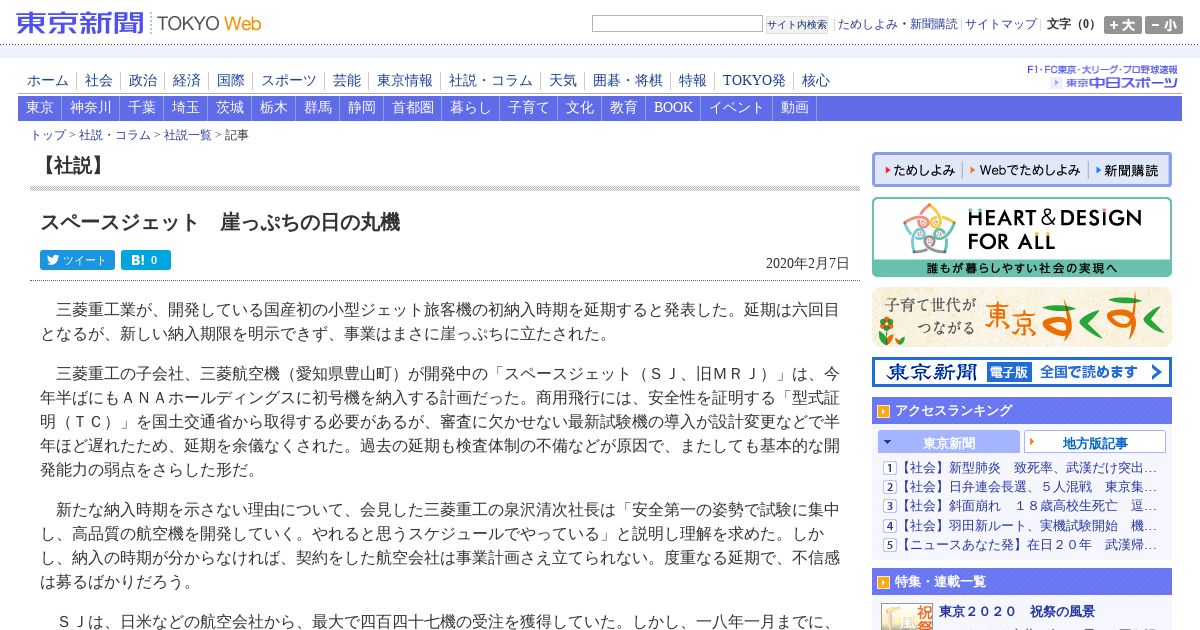The image size is (1200, 630).
Task: Open the 囲碁・将棋 section
Action: 628,81
